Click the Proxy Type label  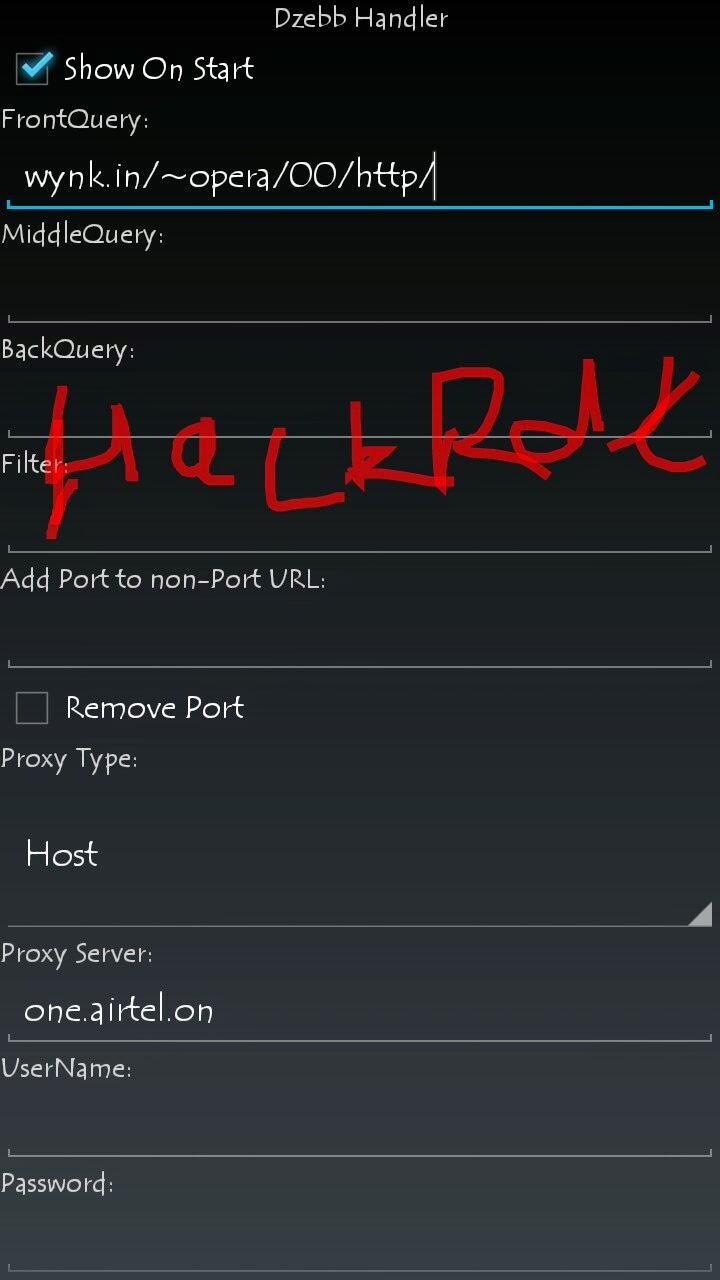click(69, 759)
